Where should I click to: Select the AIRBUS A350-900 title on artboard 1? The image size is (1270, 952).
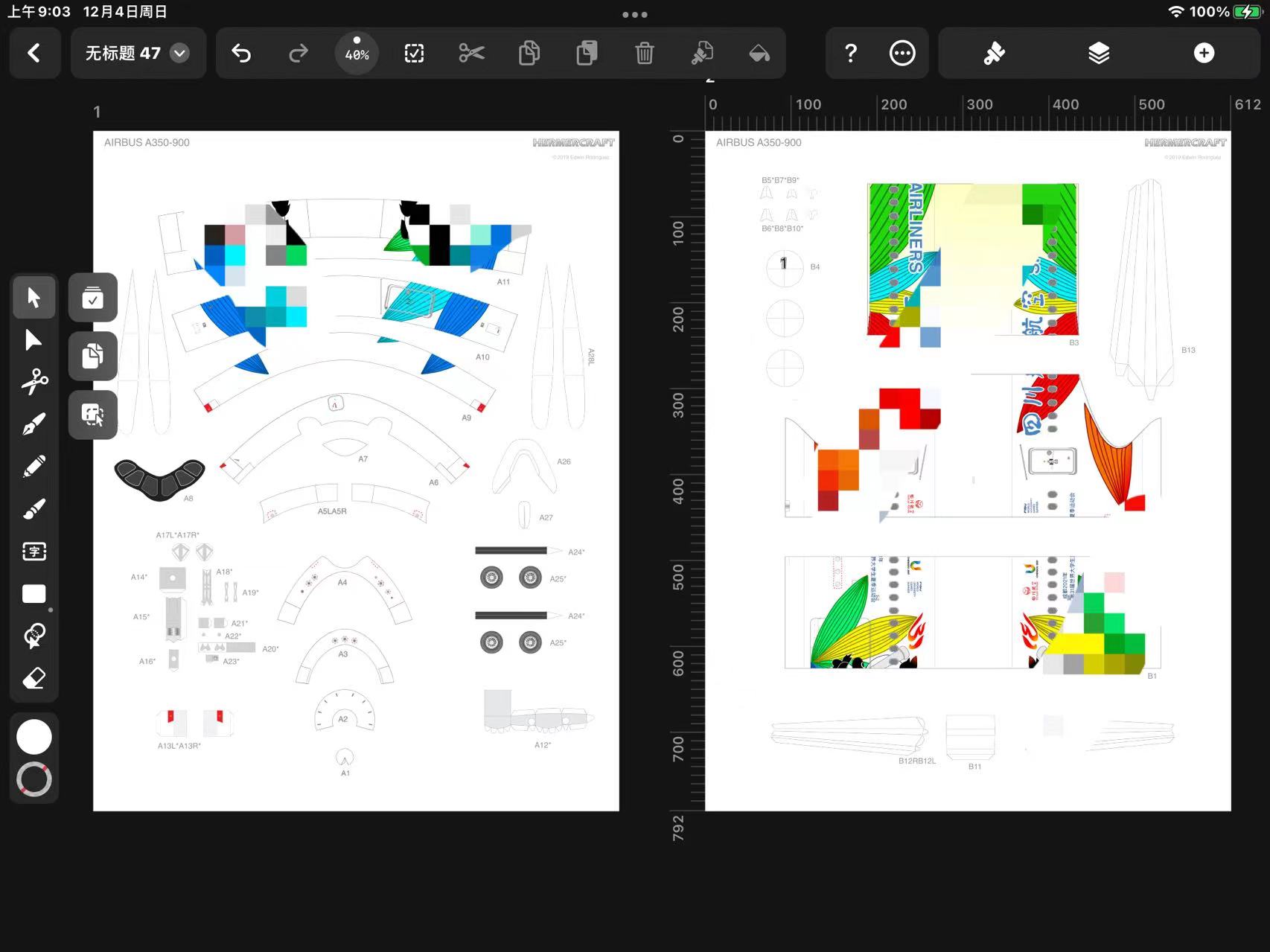pos(147,142)
